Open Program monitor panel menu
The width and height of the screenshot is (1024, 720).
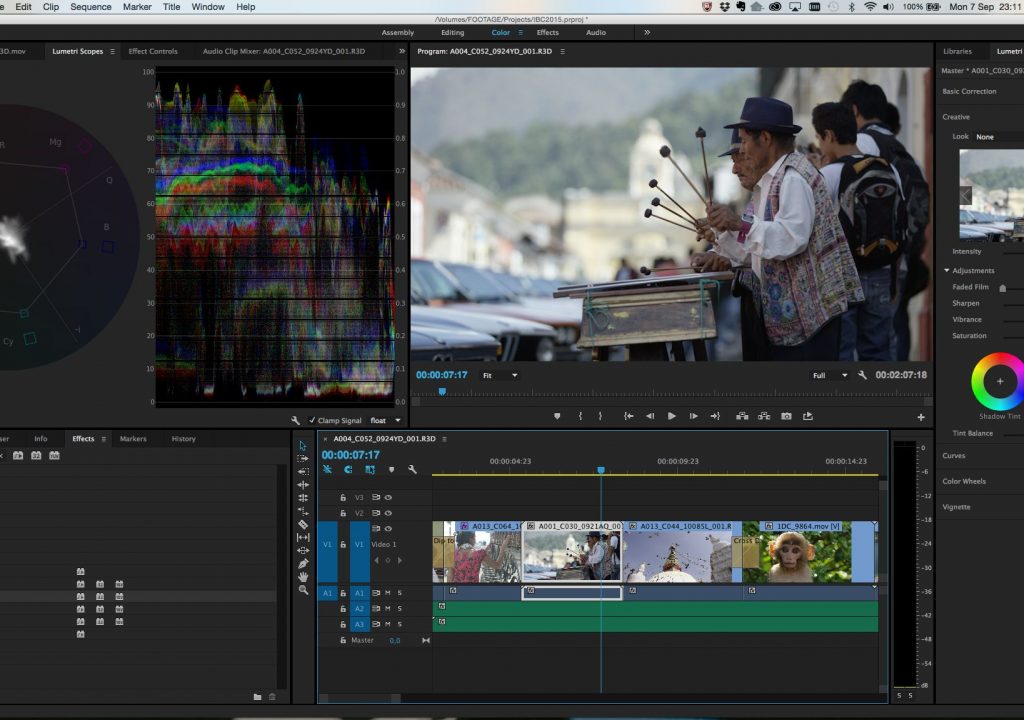click(x=562, y=51)
